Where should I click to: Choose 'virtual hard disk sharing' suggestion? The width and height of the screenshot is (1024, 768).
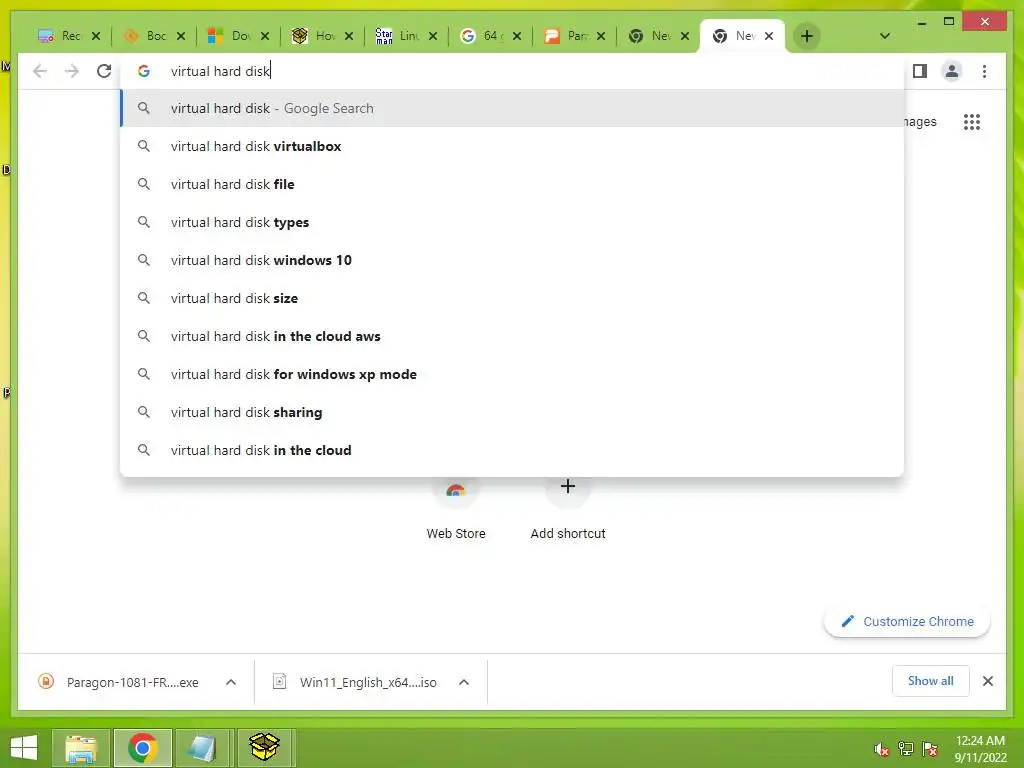point(512,412)
